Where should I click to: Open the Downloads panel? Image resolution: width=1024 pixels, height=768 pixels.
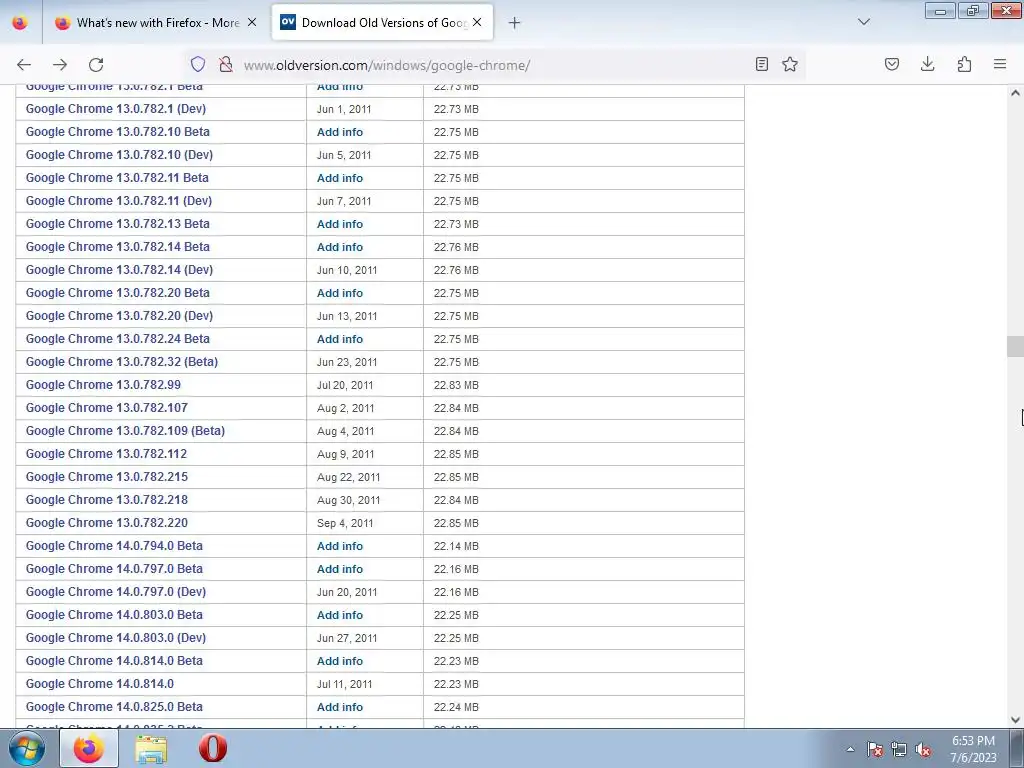pos(927,64)
